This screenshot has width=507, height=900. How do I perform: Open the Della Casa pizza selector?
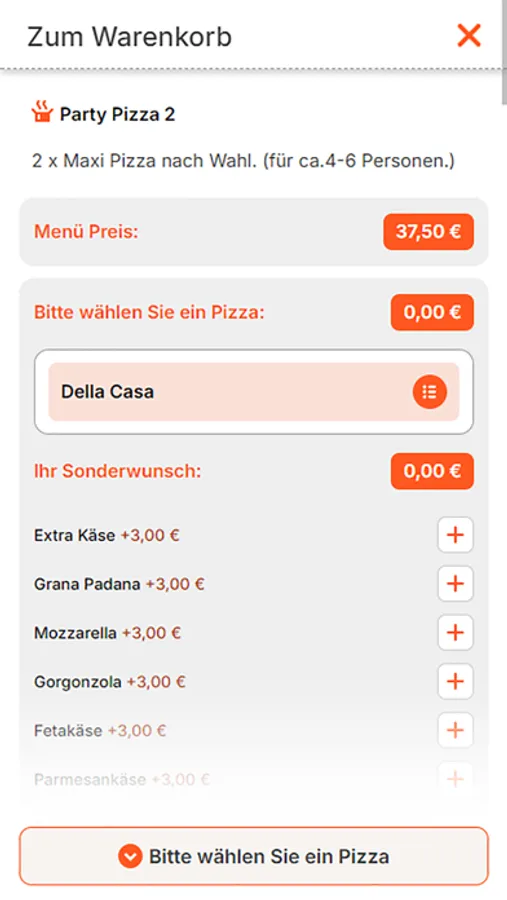tap(254, 392)
